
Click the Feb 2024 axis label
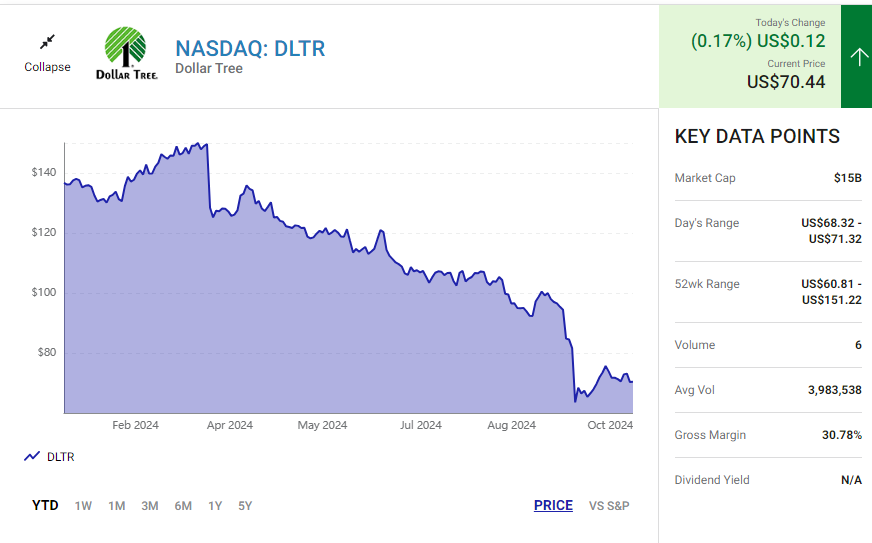(135, 425)
